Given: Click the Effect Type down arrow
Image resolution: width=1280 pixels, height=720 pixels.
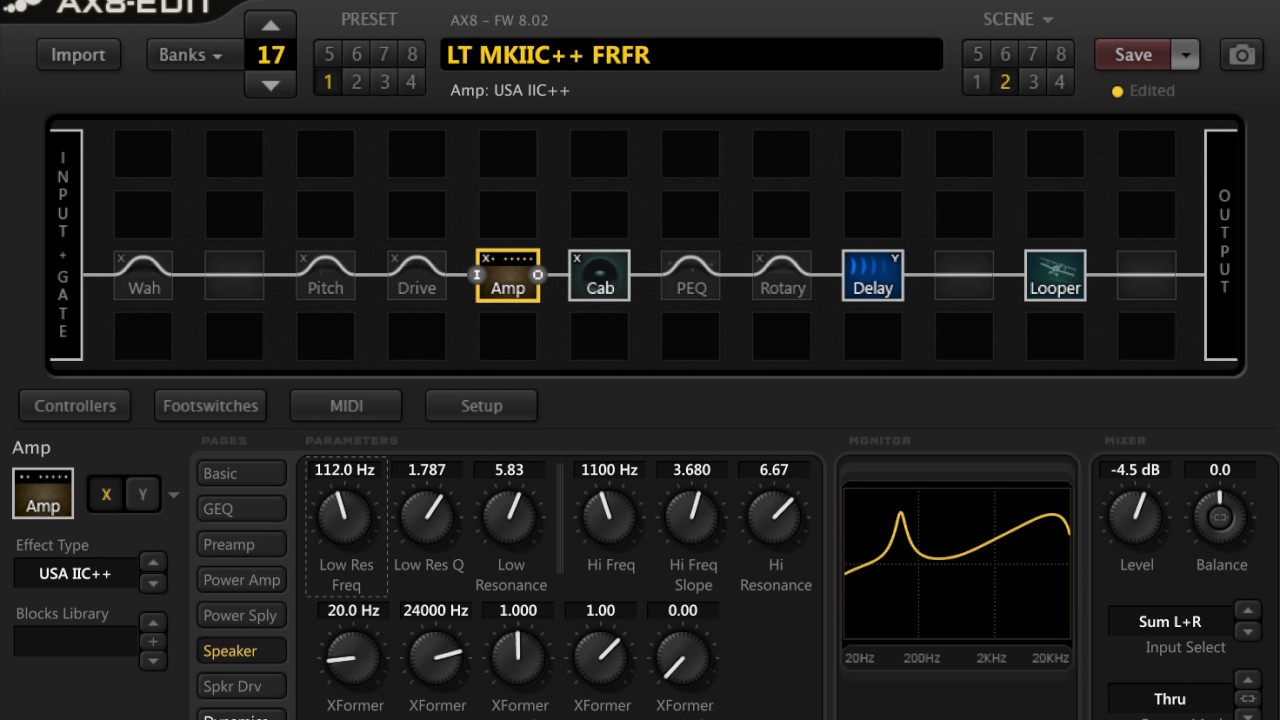Looking at the screenshot, I should 152,583.
